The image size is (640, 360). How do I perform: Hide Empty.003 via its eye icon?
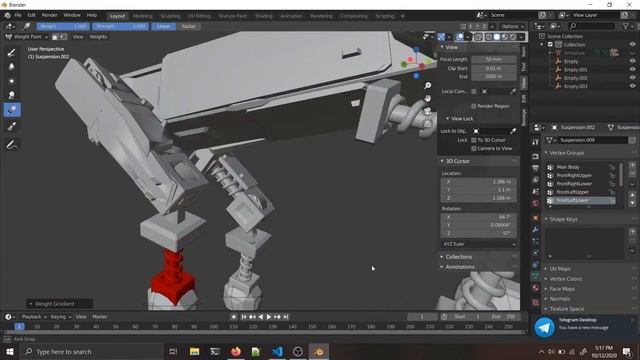pyautogui.click(x=632, y=86)
